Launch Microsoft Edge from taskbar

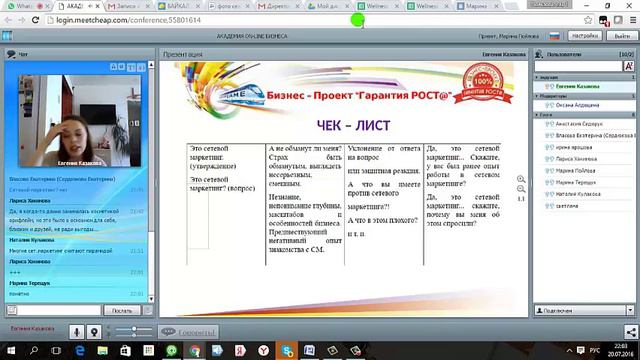(80, 351)
